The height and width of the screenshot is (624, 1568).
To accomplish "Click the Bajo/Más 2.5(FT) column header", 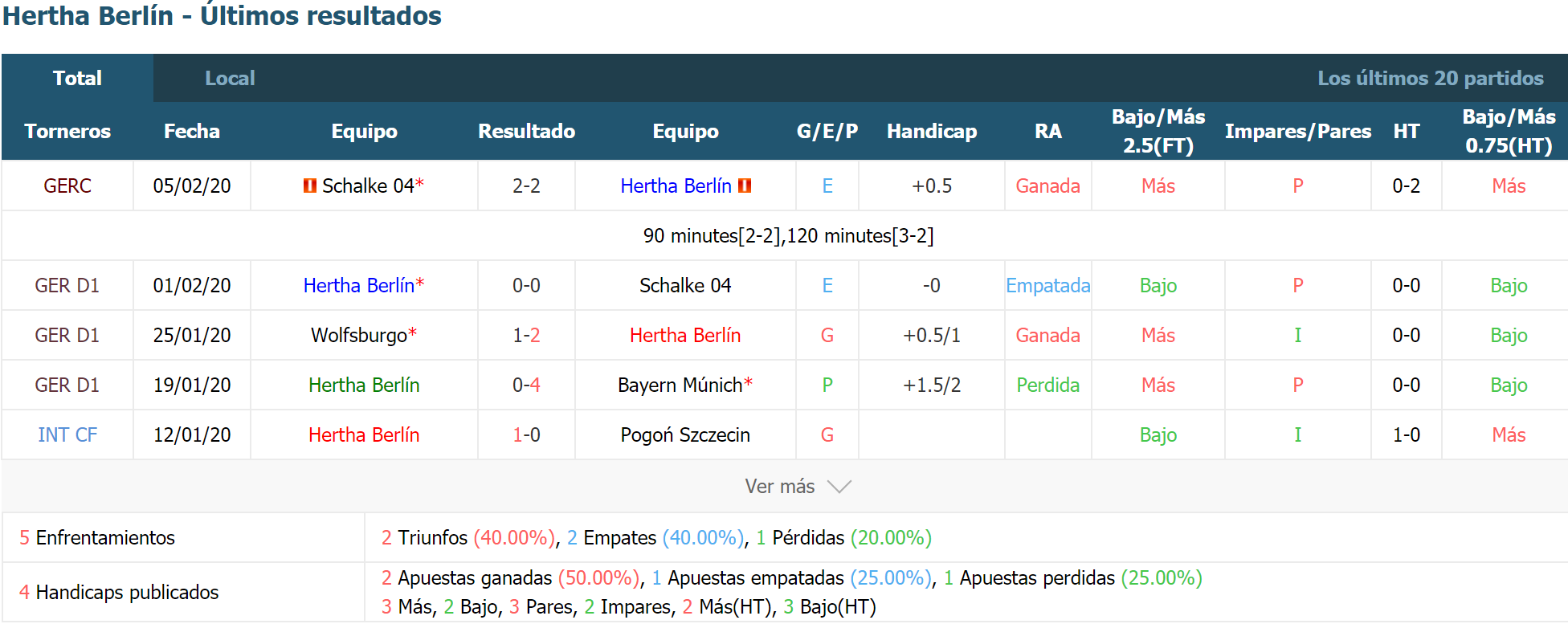I will click(1158, 131).
